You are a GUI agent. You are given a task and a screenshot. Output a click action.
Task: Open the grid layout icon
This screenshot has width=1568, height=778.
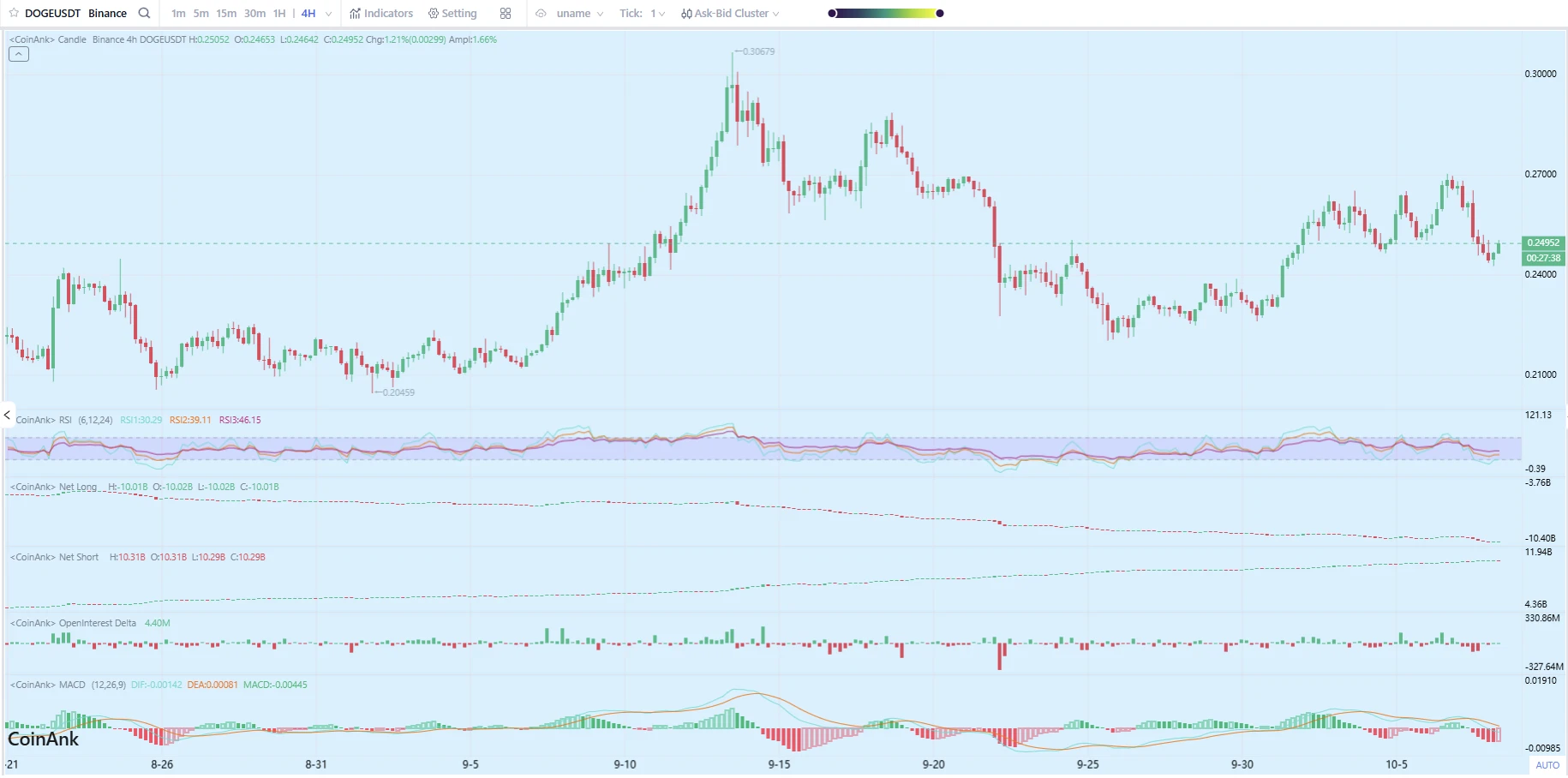[x=506, y=14]
